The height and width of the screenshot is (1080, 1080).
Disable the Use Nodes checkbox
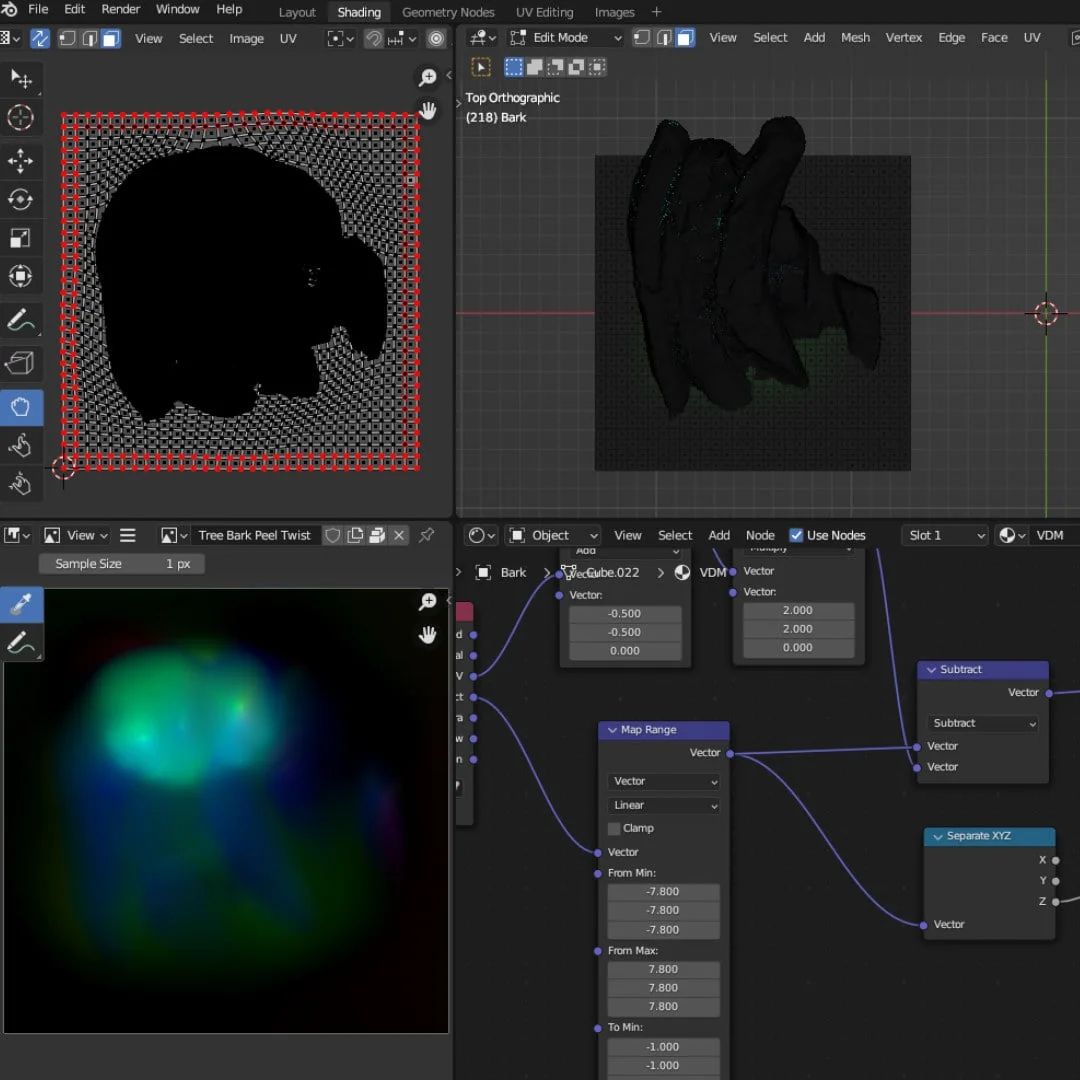click(796, 536)
